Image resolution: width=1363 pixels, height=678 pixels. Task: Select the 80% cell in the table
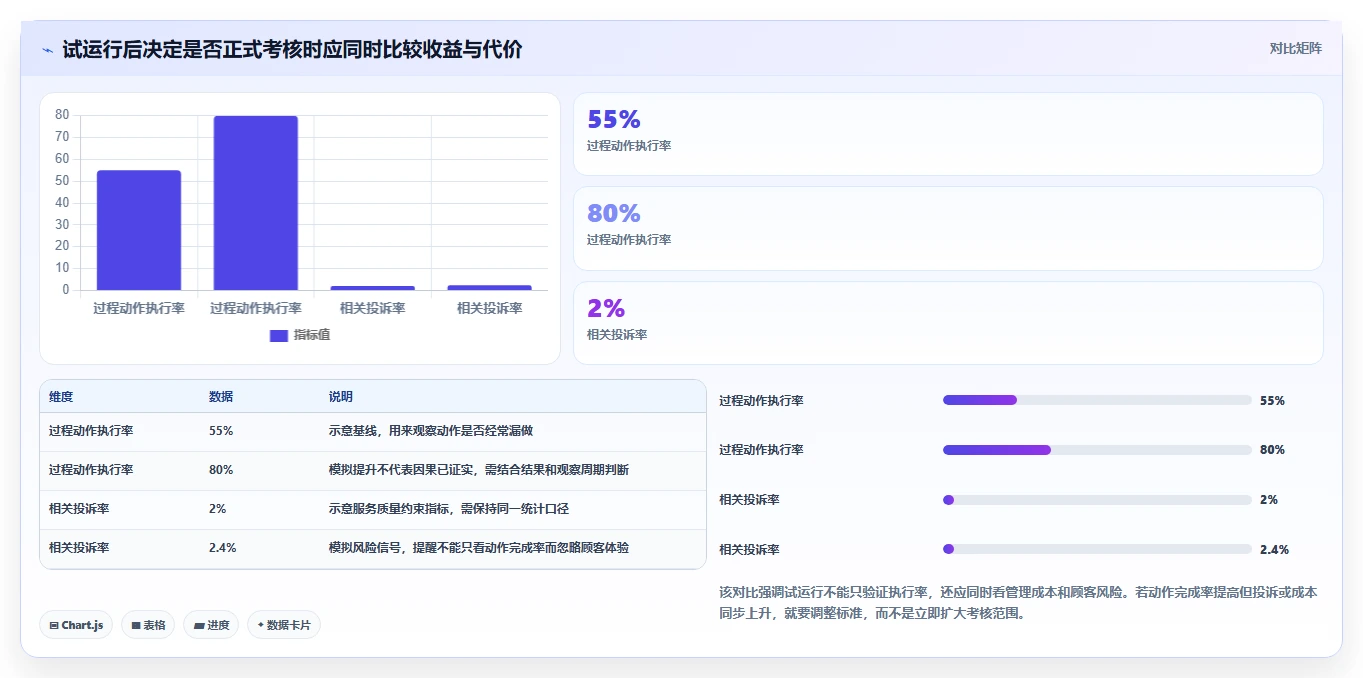(x=221, y=470)
